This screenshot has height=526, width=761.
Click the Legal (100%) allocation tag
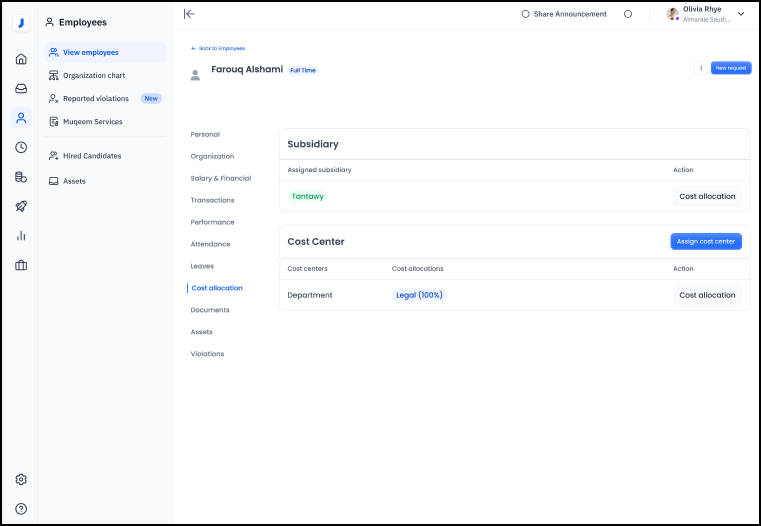(x=419, y=295)
